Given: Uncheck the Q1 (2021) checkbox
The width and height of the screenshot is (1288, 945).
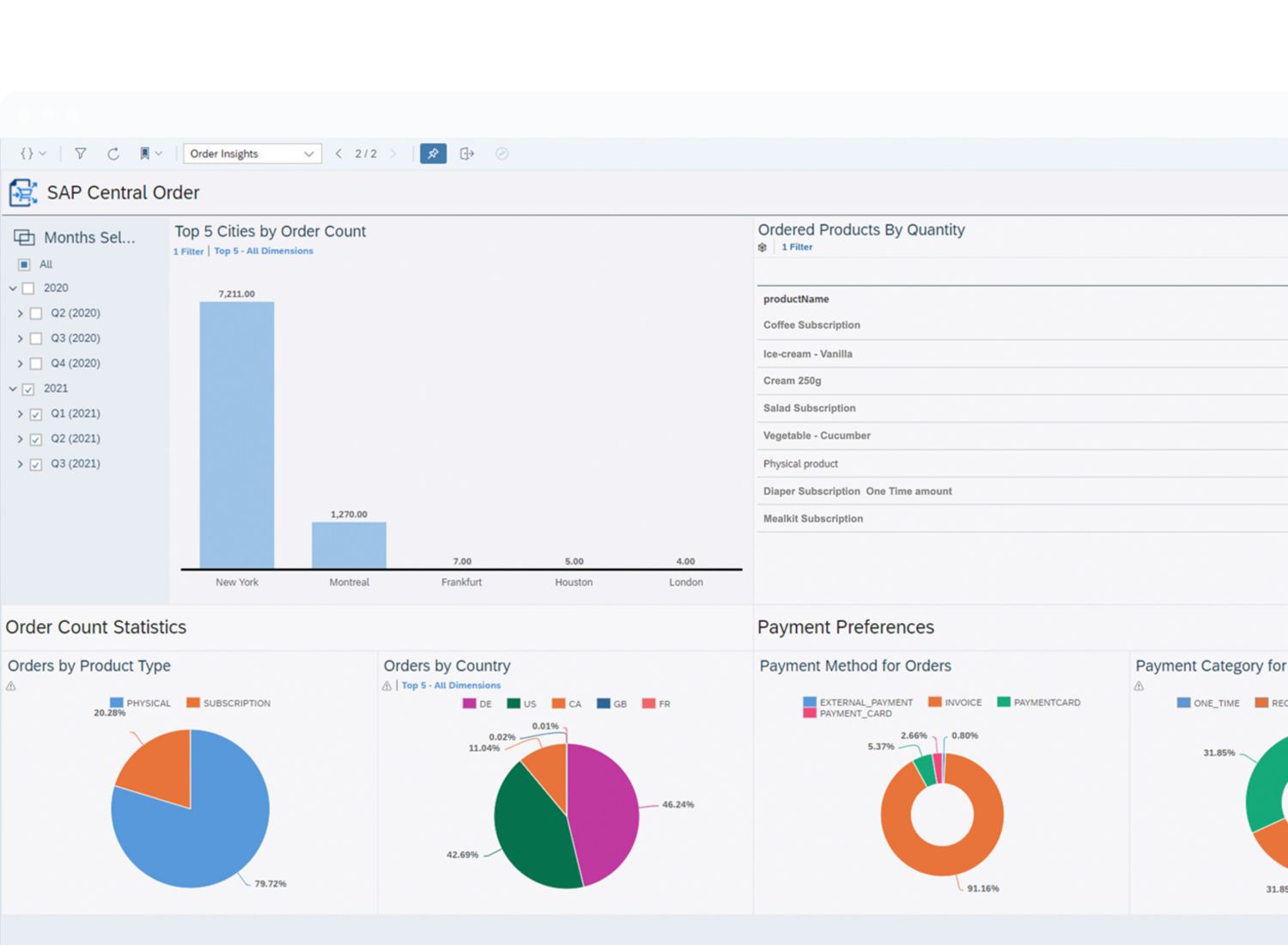Looking at the screenshot, I should (36, 414).
